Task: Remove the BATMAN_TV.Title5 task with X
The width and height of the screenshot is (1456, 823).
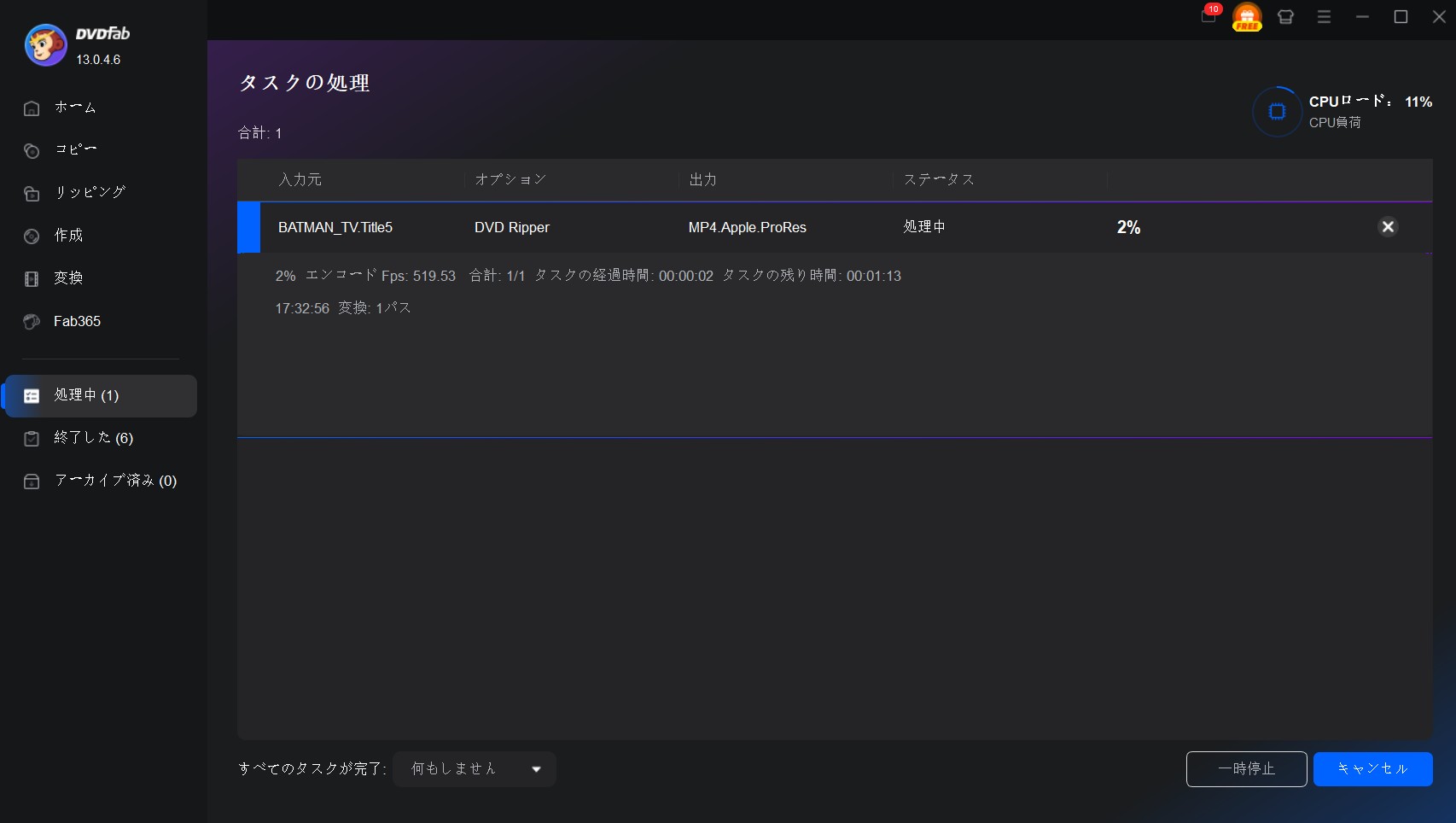Action: click(1388, 227)
